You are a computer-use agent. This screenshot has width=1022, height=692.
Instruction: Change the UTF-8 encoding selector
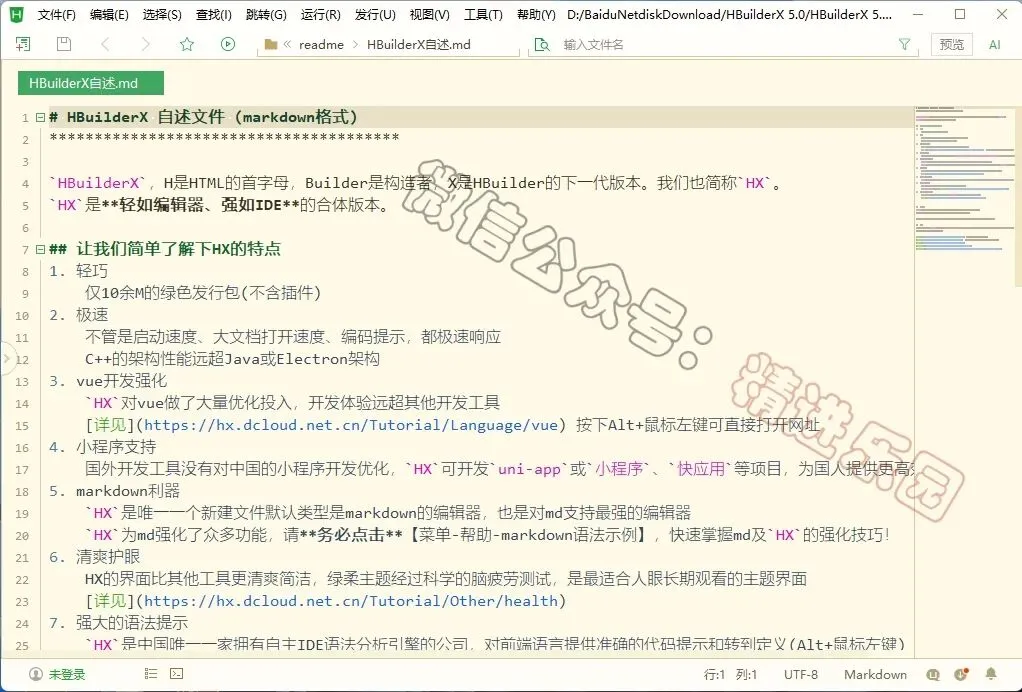point(800,674)
